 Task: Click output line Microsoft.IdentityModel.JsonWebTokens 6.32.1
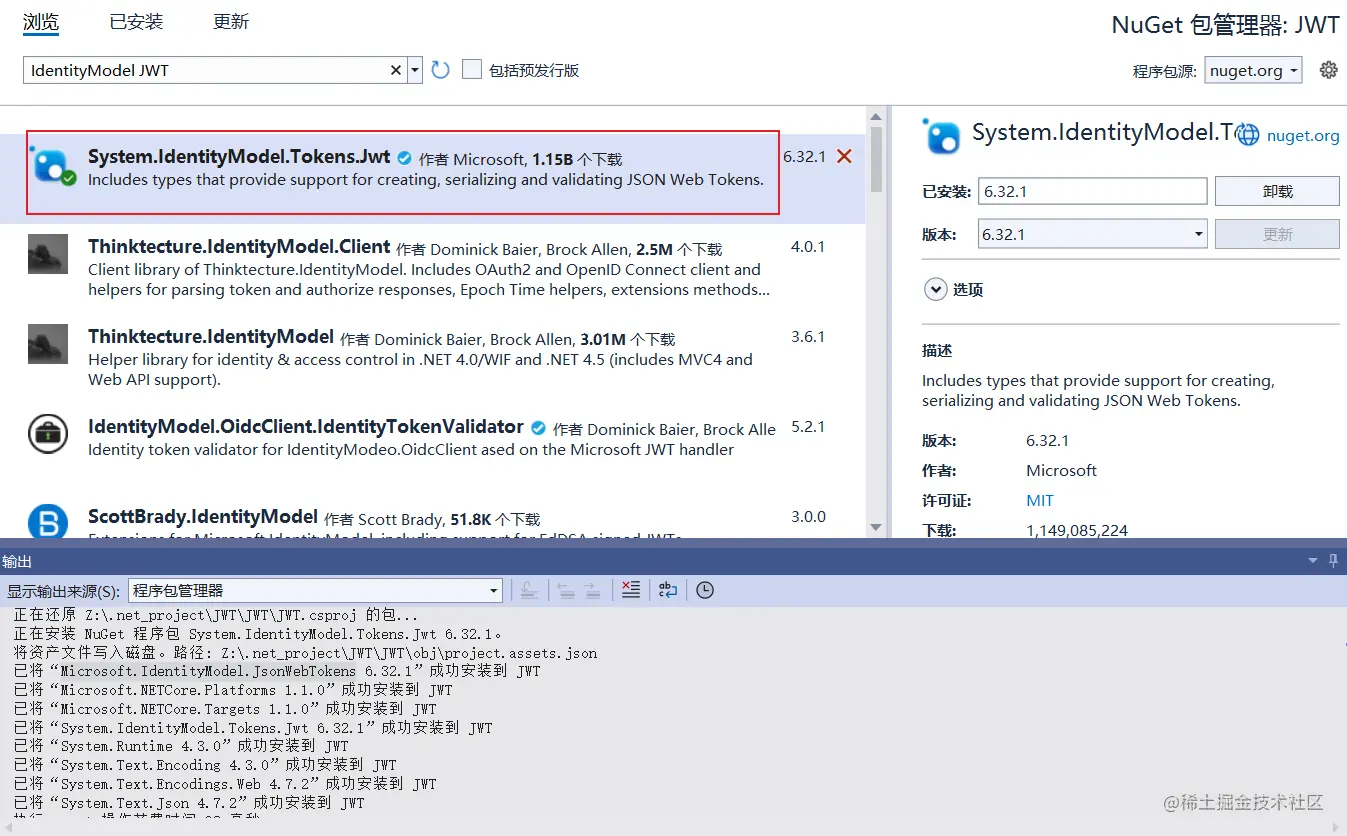click(x=277, y=671)
